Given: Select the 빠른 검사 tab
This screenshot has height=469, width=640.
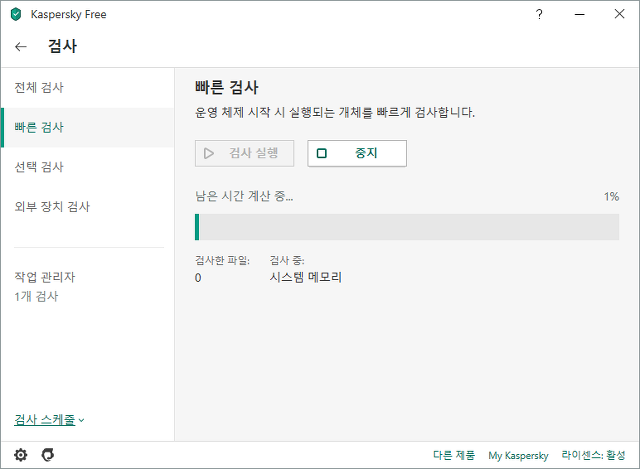Looking at the screenshot, I should pyautogui.click(x=87, y=127).
